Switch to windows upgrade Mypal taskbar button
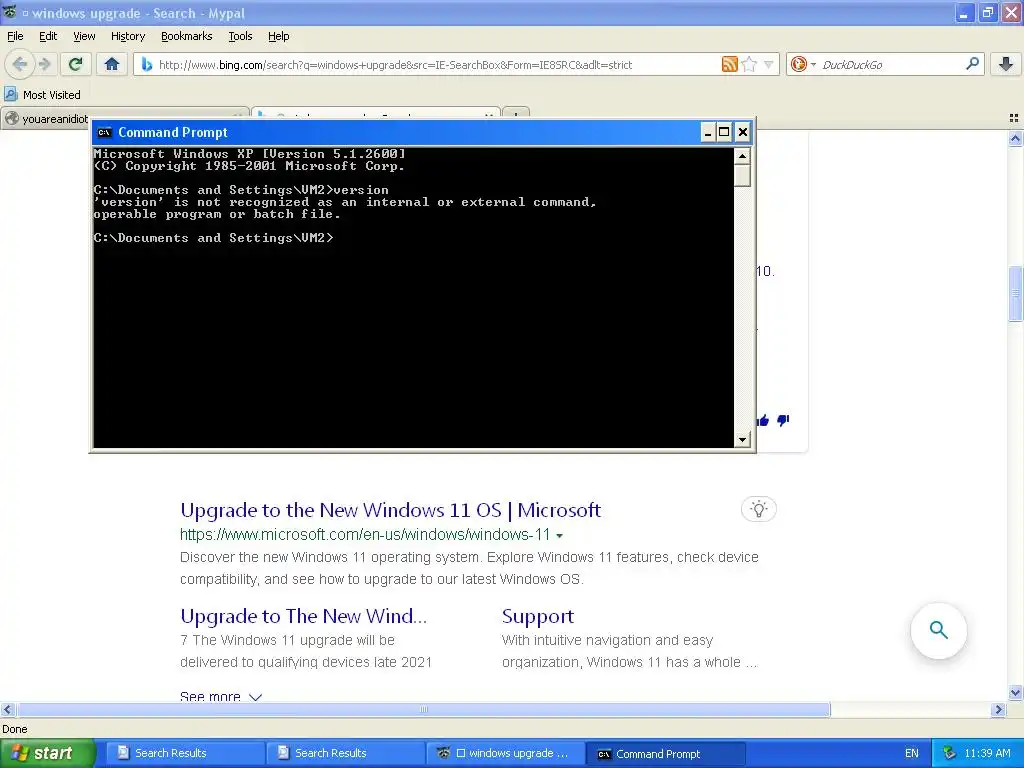Image resolution: width=1024 pixels, height=768 pixels. point(506,753)
